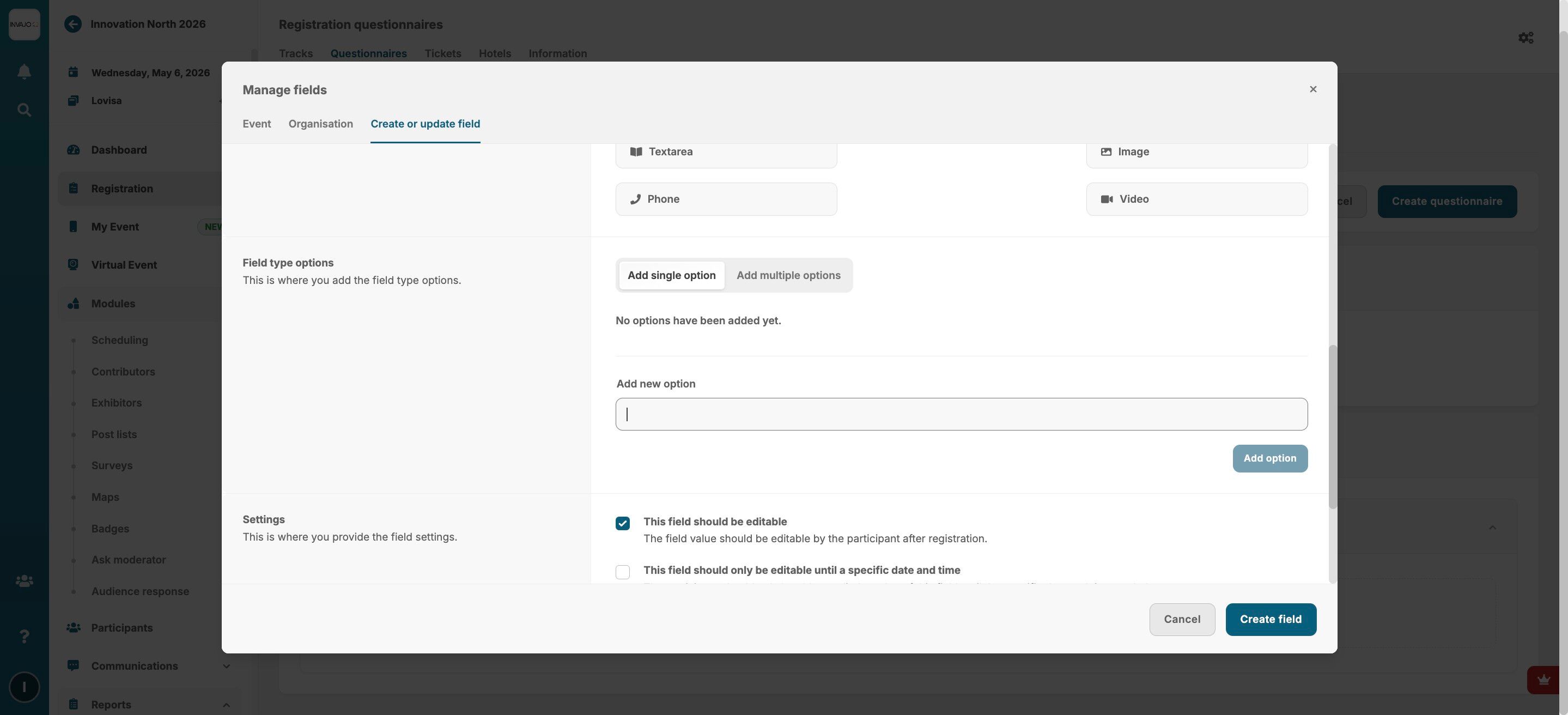1568x715 pixels.
Task: Click the Add new option input
Action: click(961, 414)
